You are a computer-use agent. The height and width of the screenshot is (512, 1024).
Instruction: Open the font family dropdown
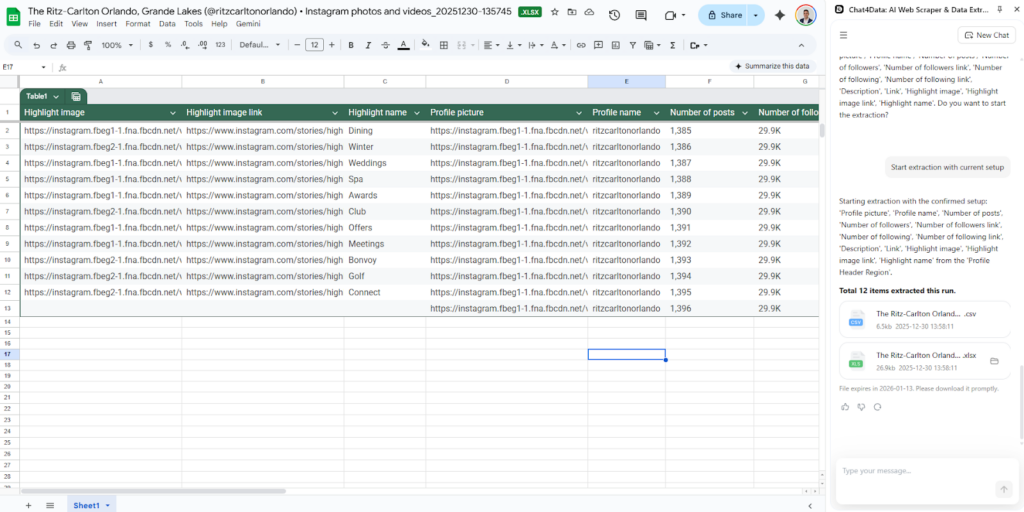pyautogui.click(x=260, y=45)
